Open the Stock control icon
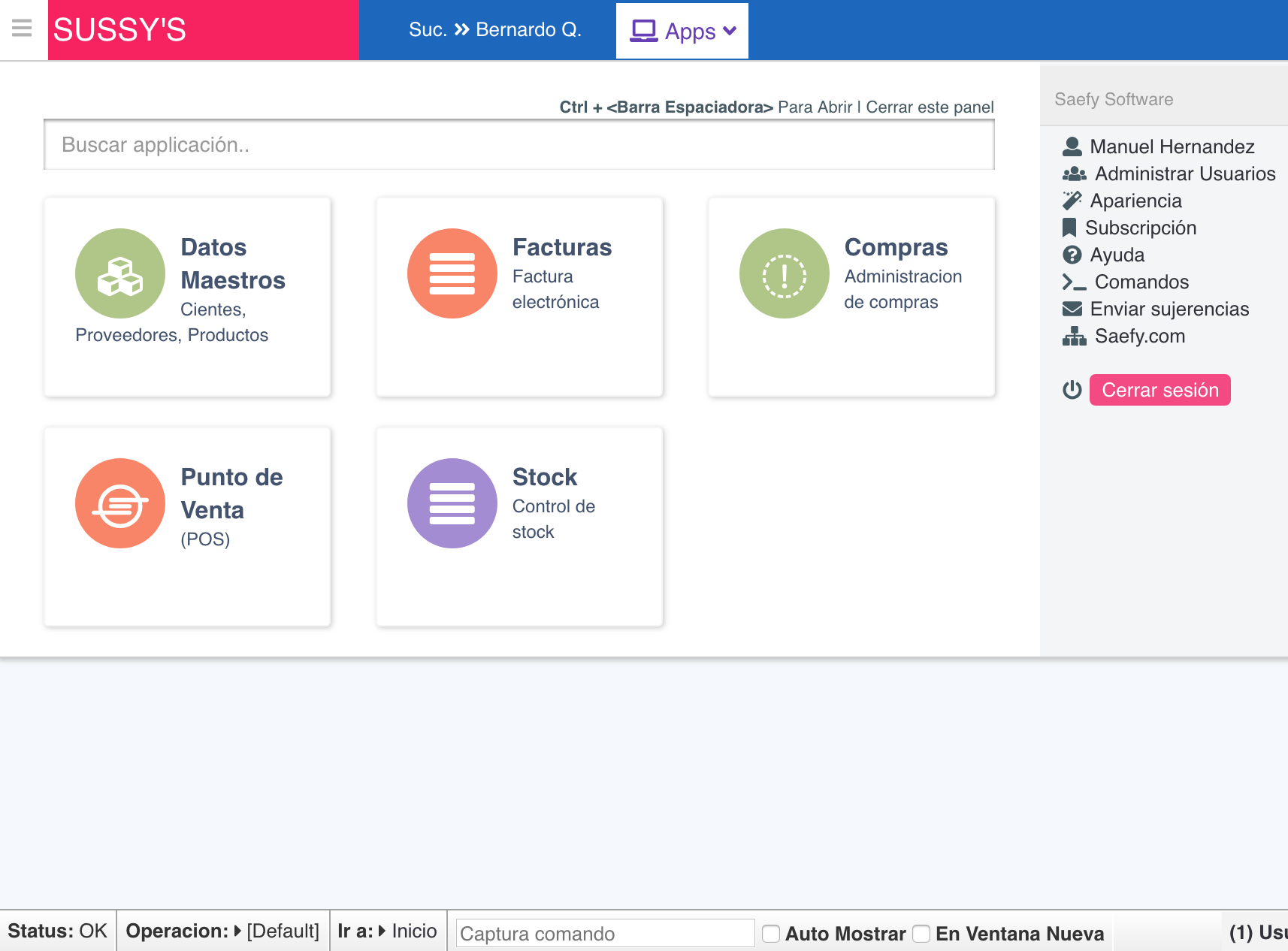 pos(452,503)
